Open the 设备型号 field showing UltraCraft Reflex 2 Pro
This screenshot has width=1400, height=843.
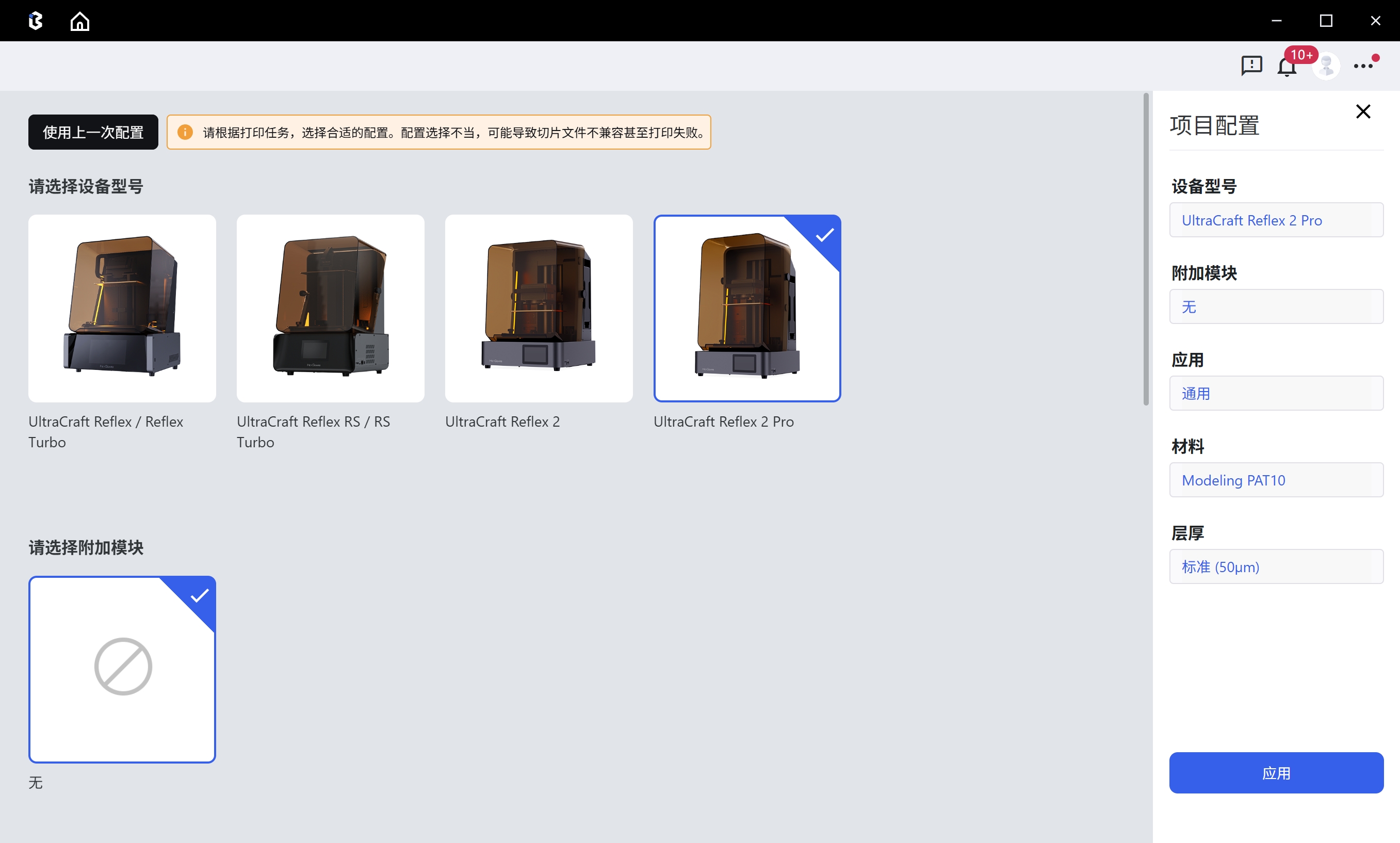(1276, 220)
